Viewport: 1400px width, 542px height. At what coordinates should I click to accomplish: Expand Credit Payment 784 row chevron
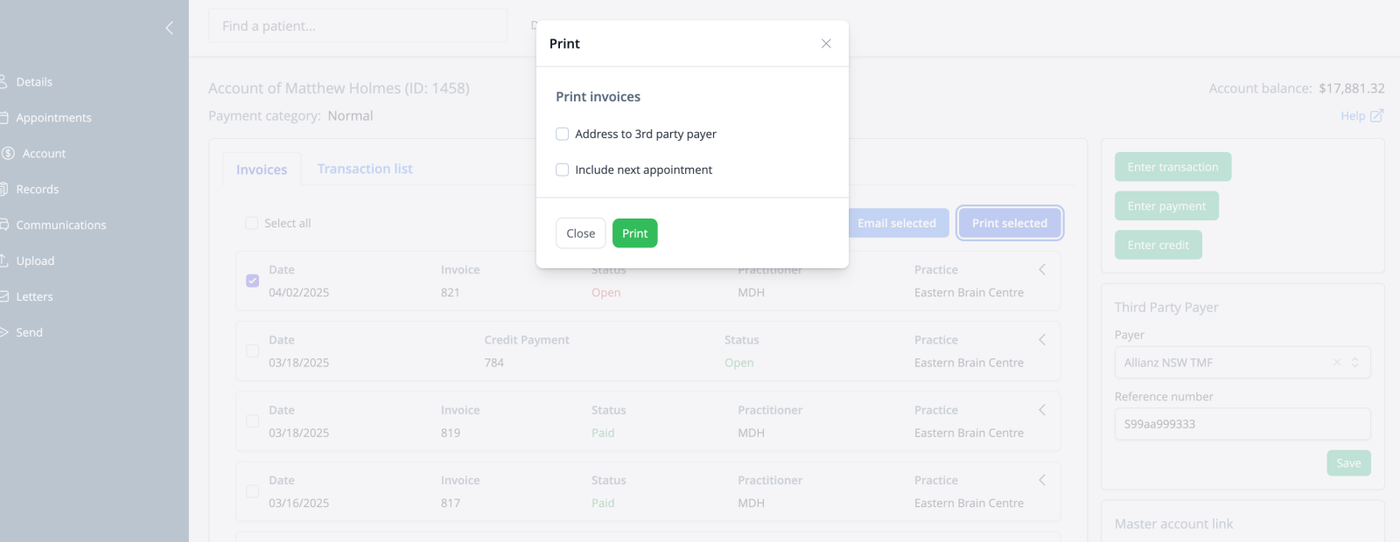1042,340
